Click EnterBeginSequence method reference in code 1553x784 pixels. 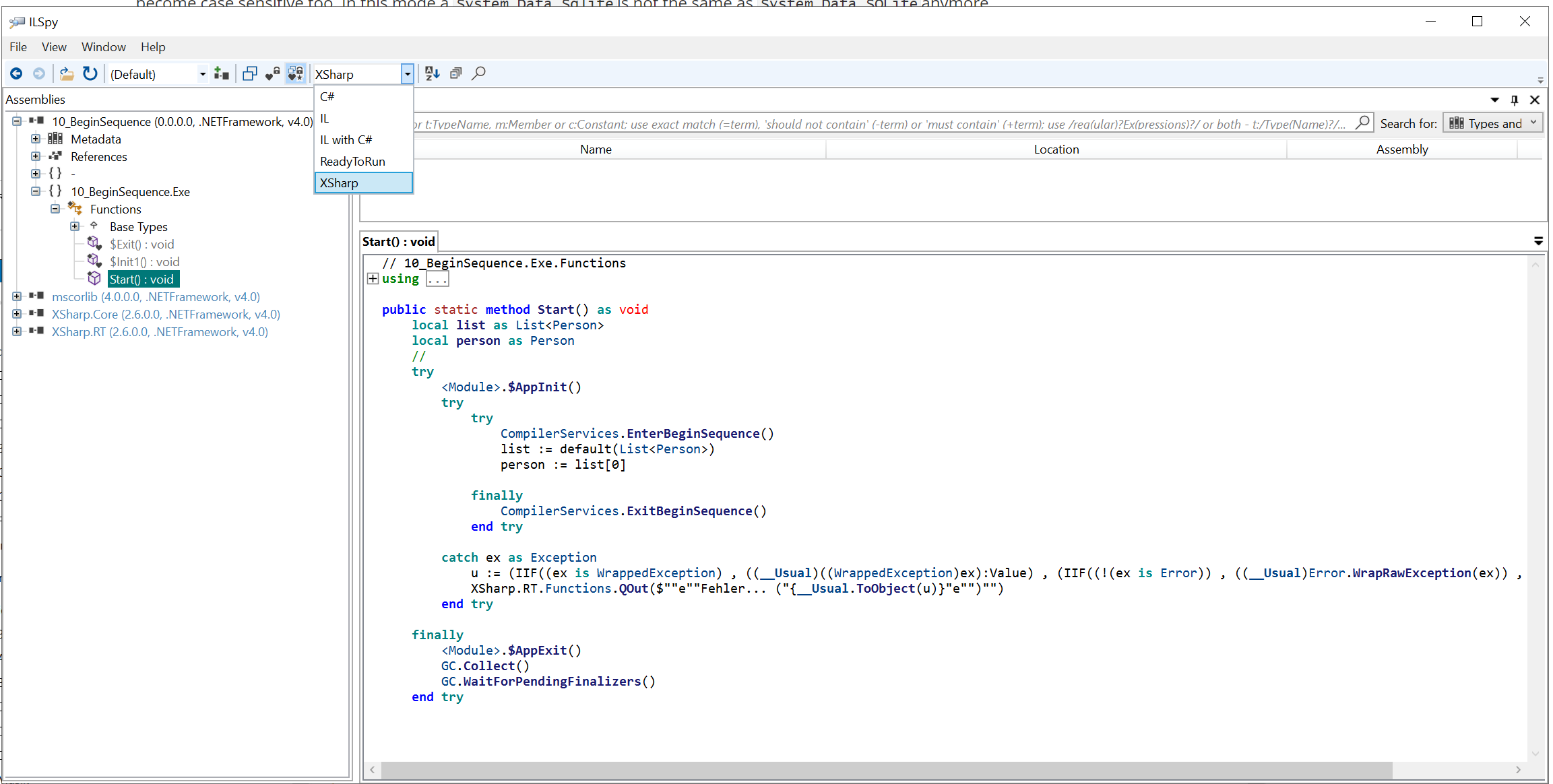point(693,434)
